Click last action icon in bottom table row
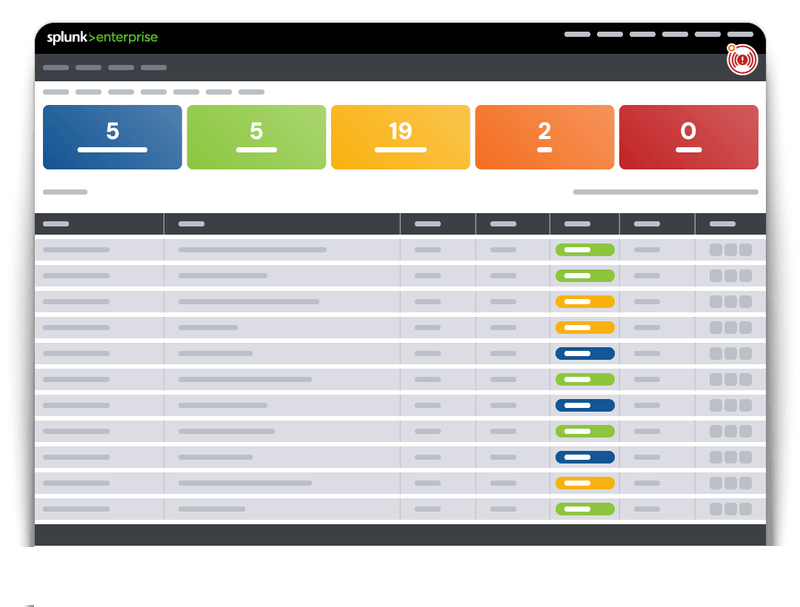Screen dimensions: 800x607 click(x=745, y=509)
